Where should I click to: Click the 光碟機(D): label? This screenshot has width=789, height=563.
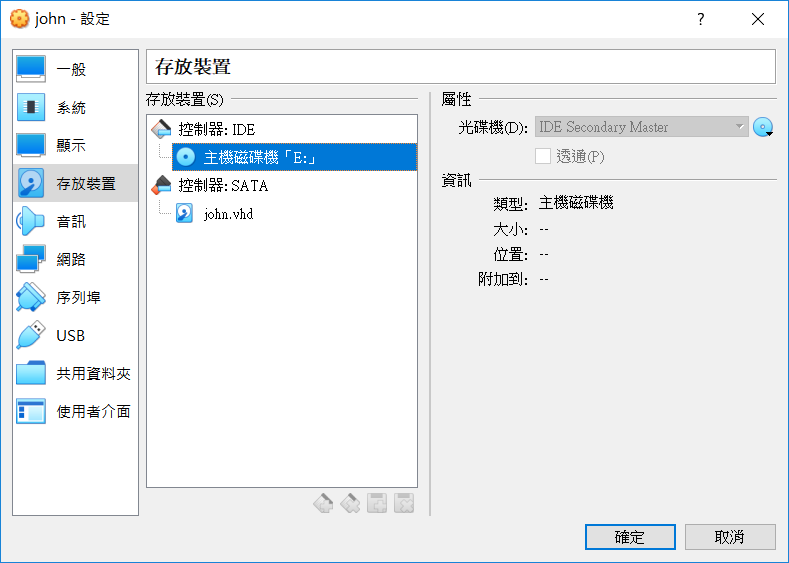coord(493,127)
